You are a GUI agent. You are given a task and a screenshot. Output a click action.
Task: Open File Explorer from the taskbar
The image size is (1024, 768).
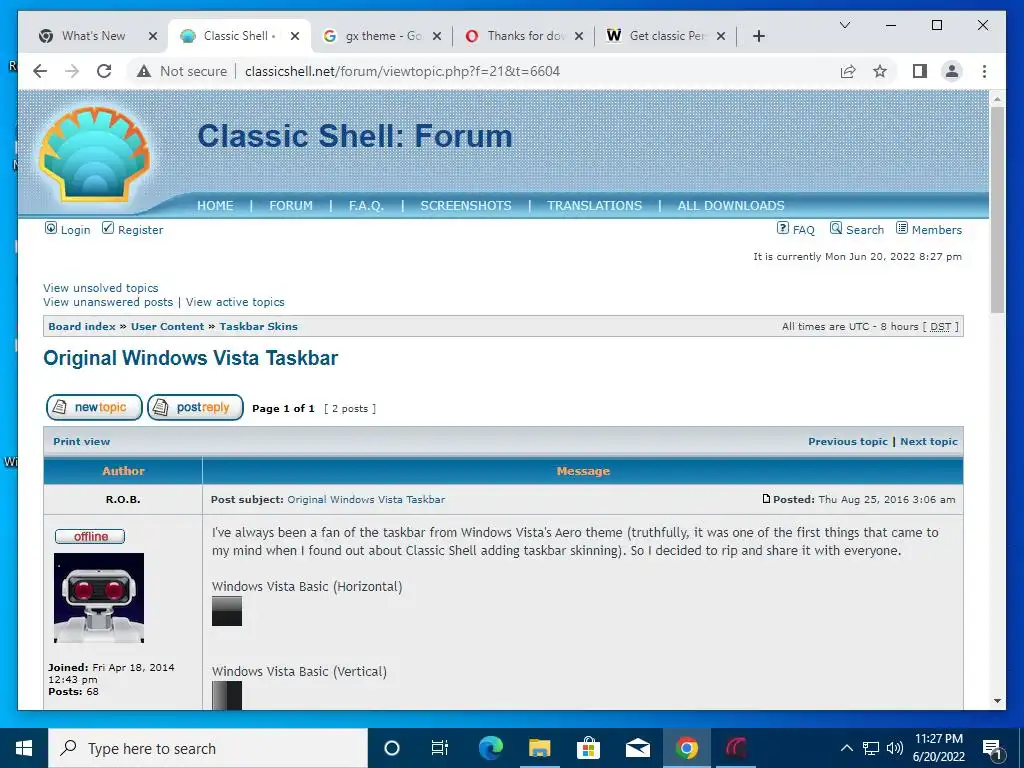539,748
